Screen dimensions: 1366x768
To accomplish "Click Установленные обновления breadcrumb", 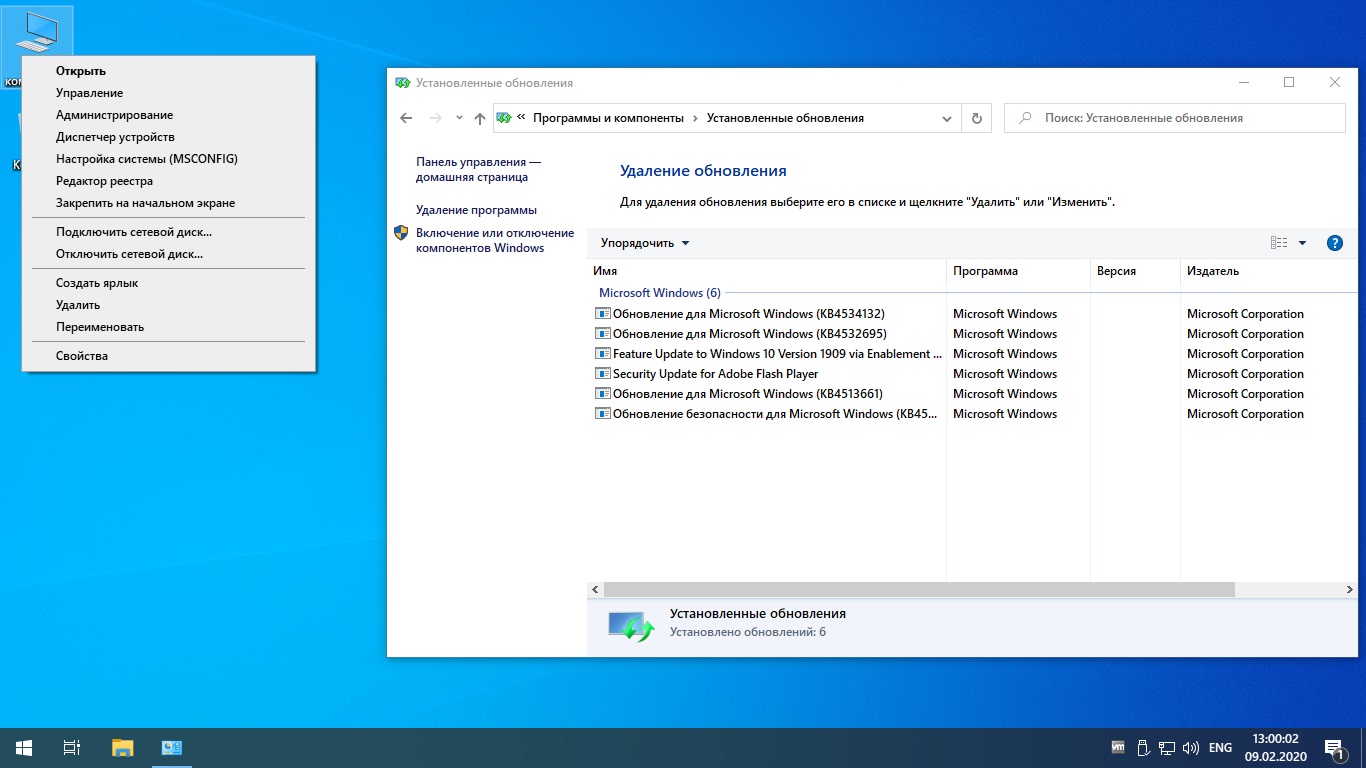I will click(x=785, y=118).
